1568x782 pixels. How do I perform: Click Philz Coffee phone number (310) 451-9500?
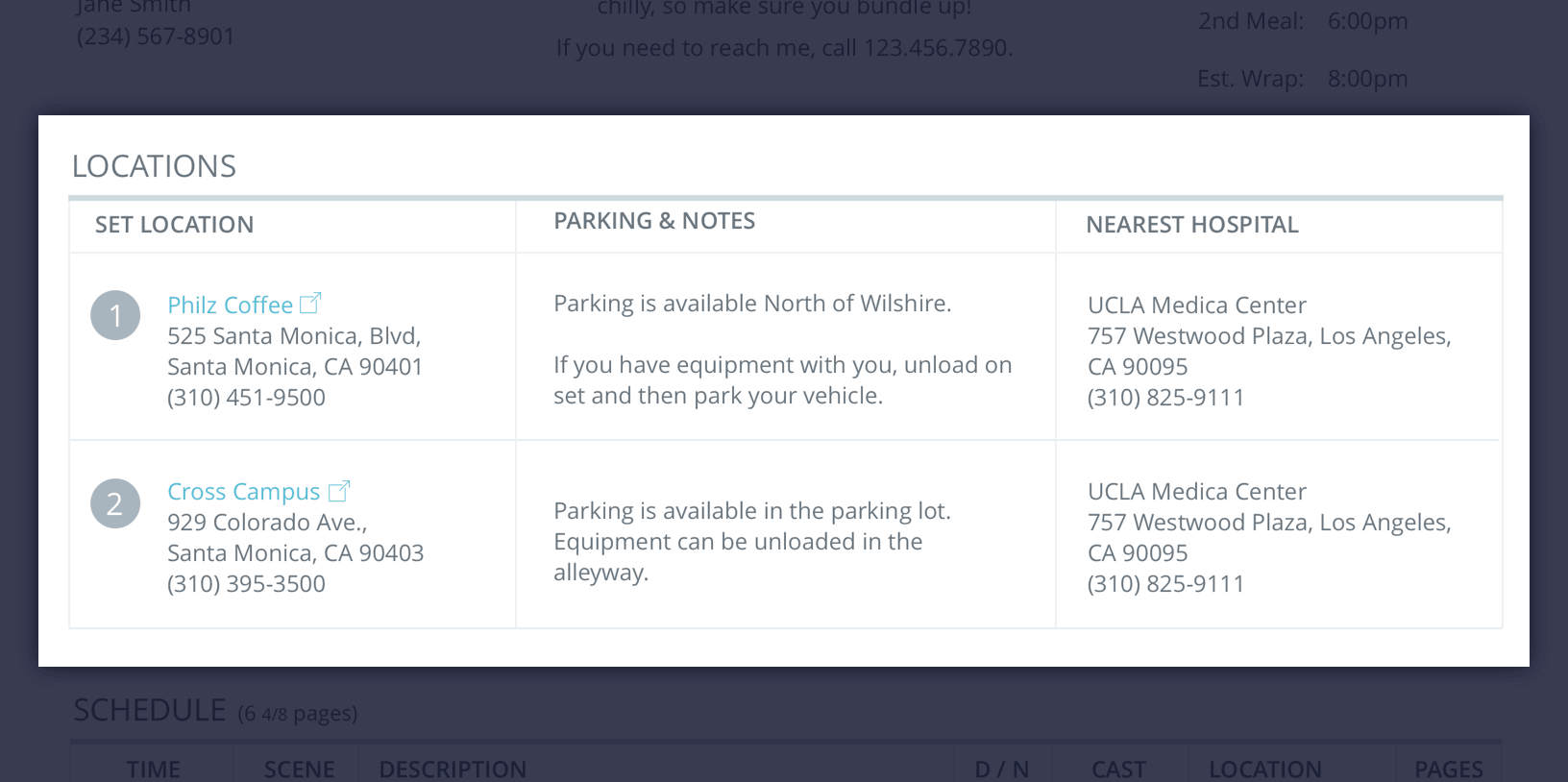pos(246,398)
